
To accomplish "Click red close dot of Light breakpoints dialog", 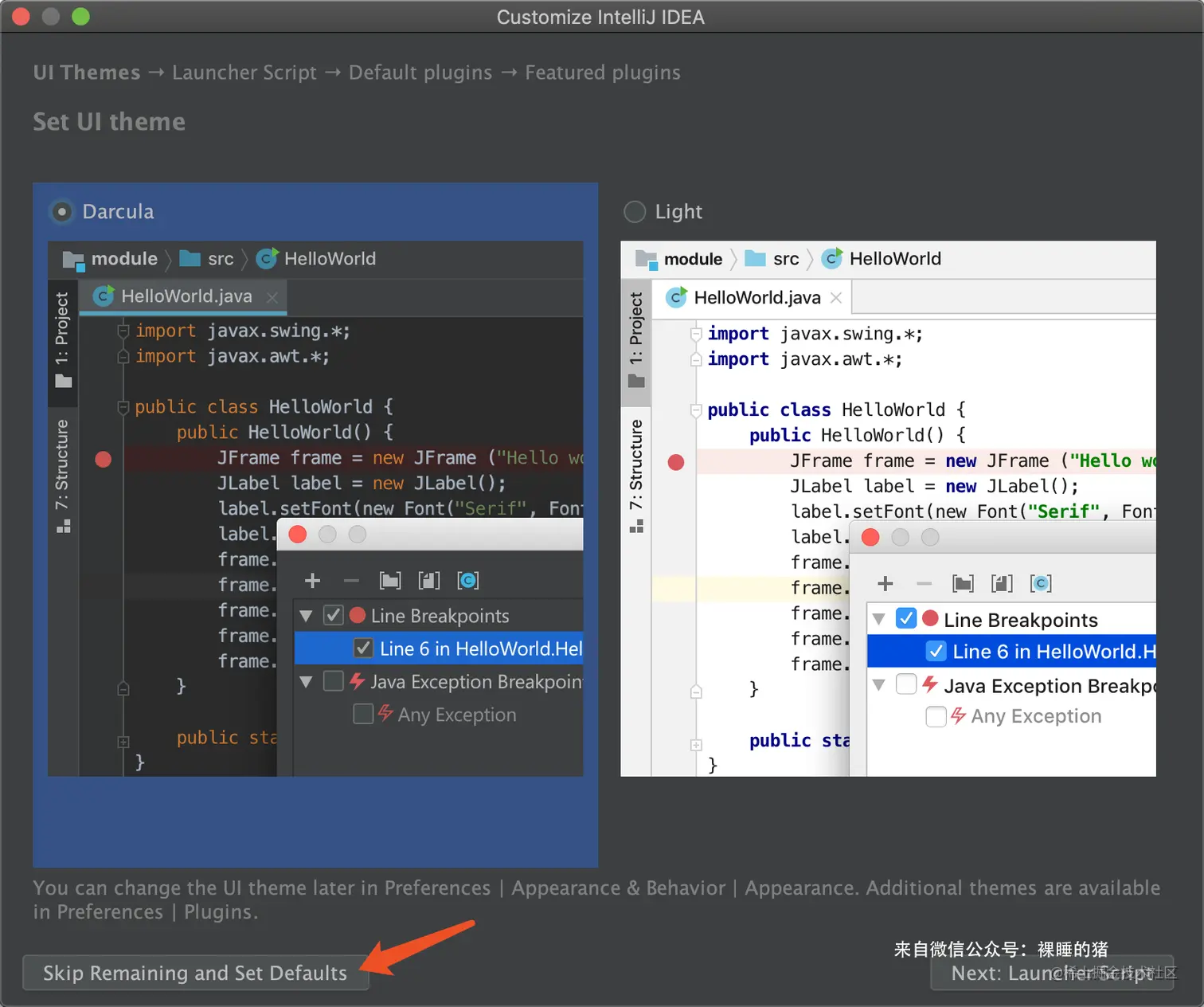I will click(x=870, y=538).
